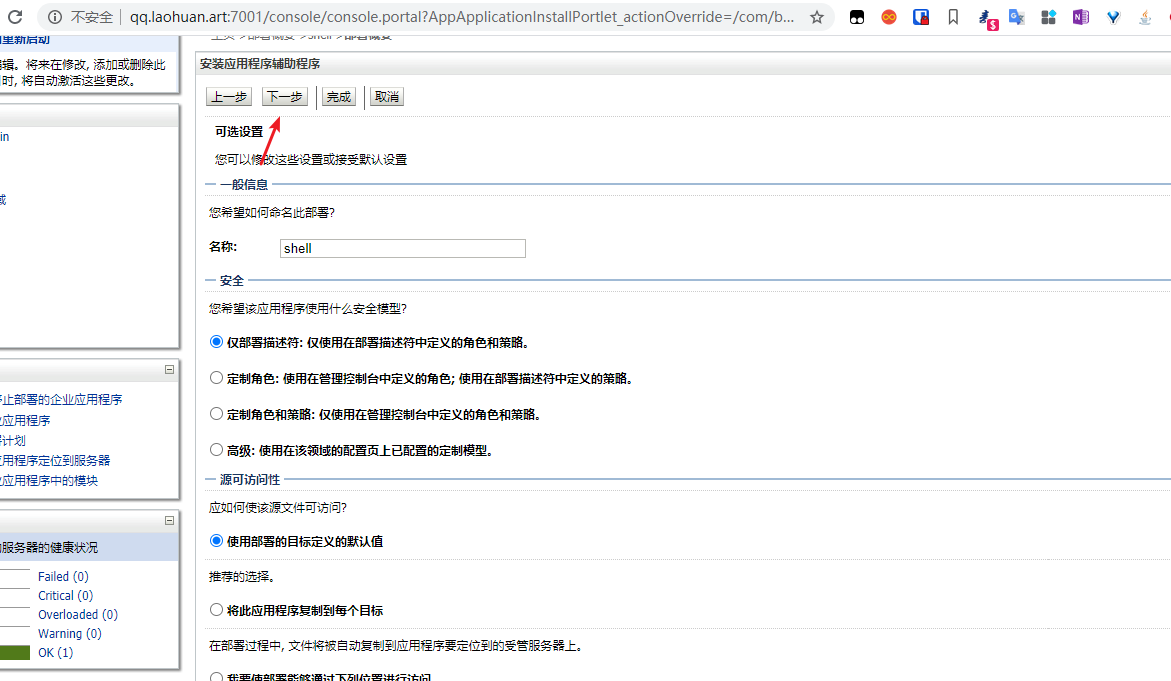Collapse the server health status panel
Image resolution: width=1171 pixels, height=681 pixels.
tap(169, 520)
